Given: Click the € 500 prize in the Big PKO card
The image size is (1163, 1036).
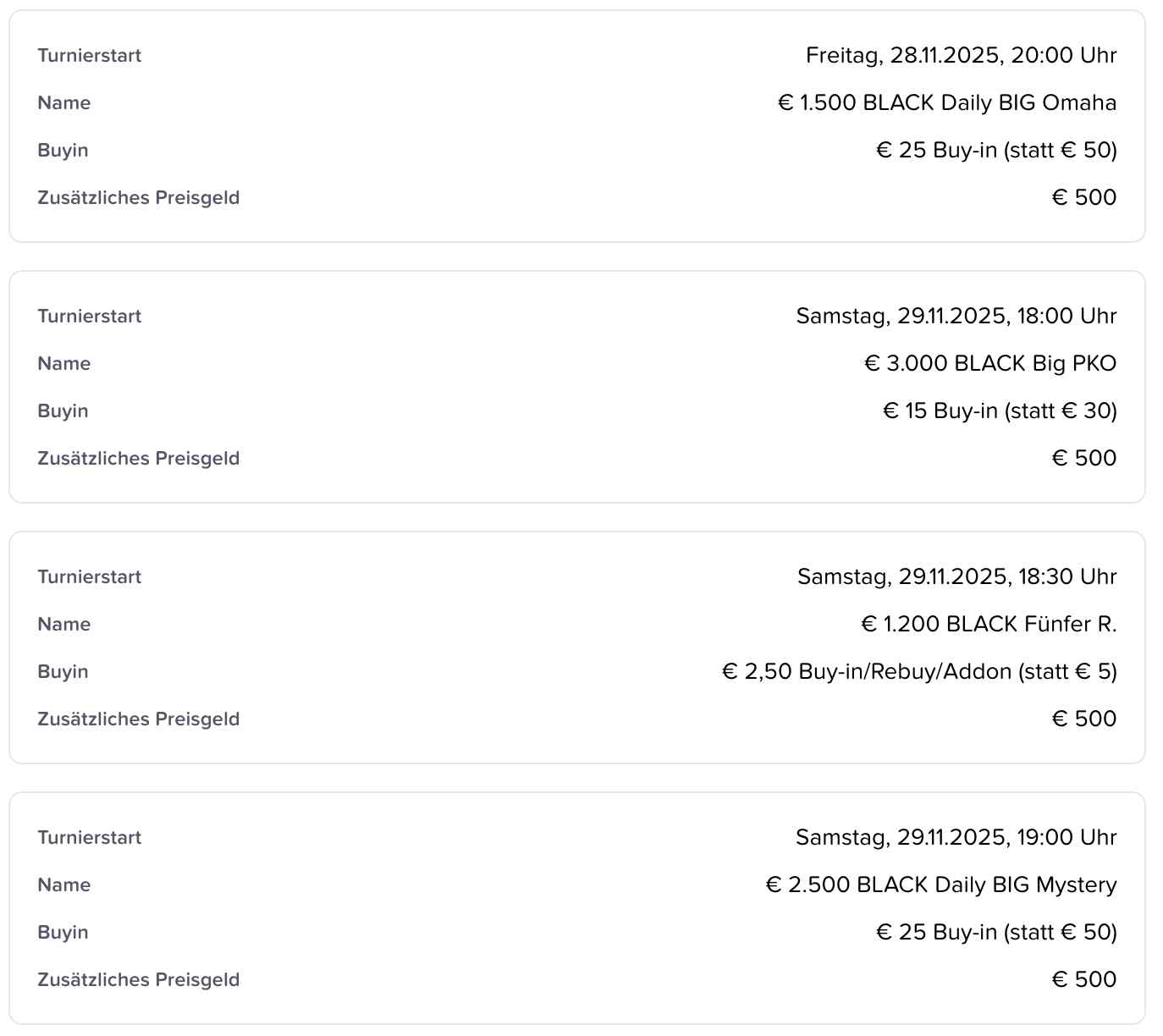Looking at the screenshot, I should pyautogui.click(x=1083, y=459).
